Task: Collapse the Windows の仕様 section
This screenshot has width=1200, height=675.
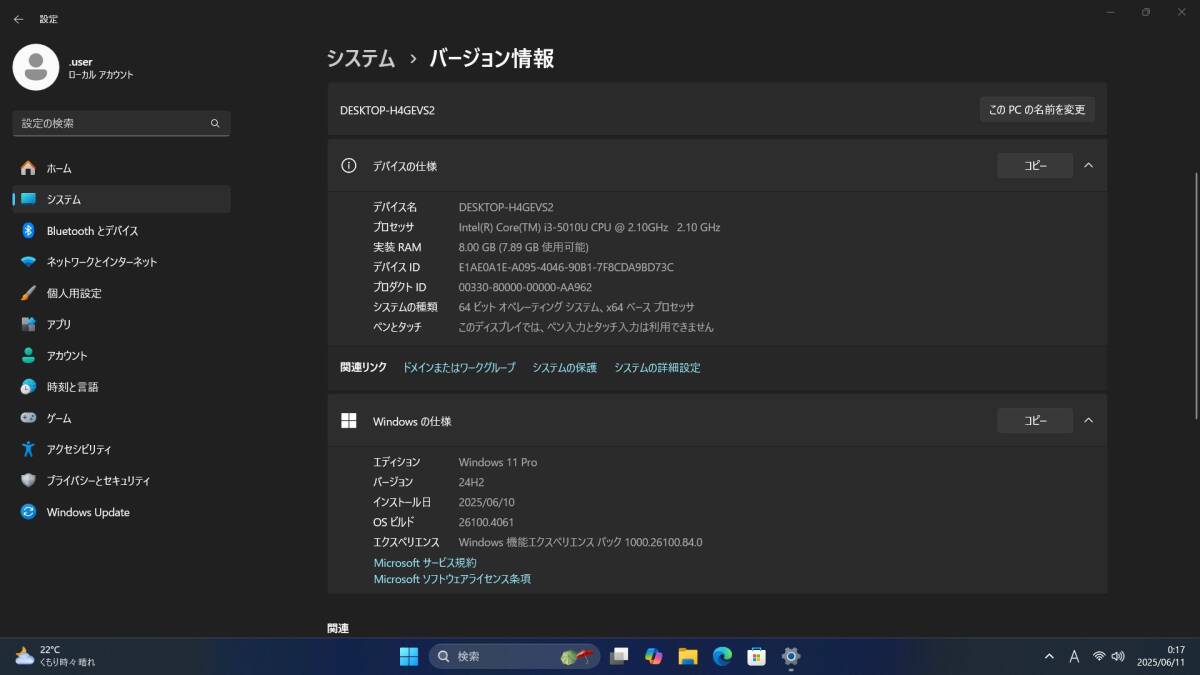Action: pos(1089,421)
